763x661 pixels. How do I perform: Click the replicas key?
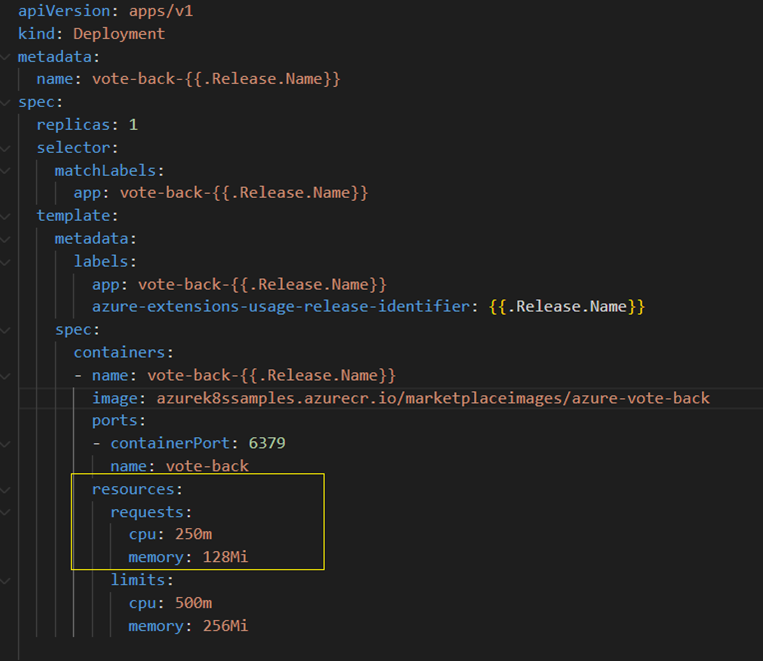73,125
